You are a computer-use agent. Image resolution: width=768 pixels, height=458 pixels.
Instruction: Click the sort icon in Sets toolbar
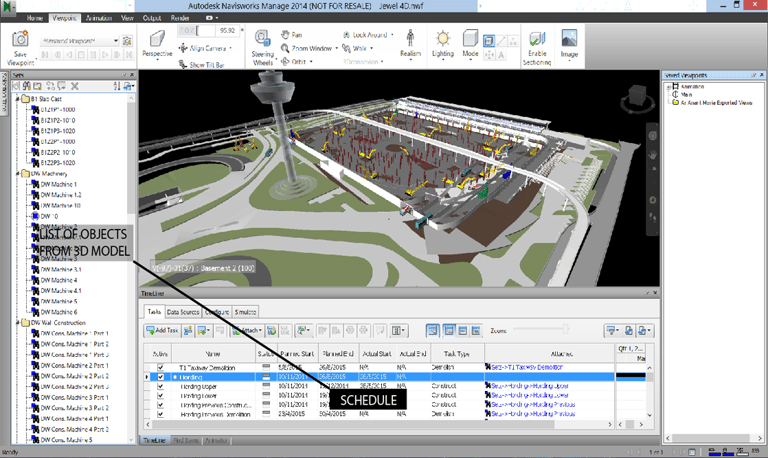[x=117, y=86]
